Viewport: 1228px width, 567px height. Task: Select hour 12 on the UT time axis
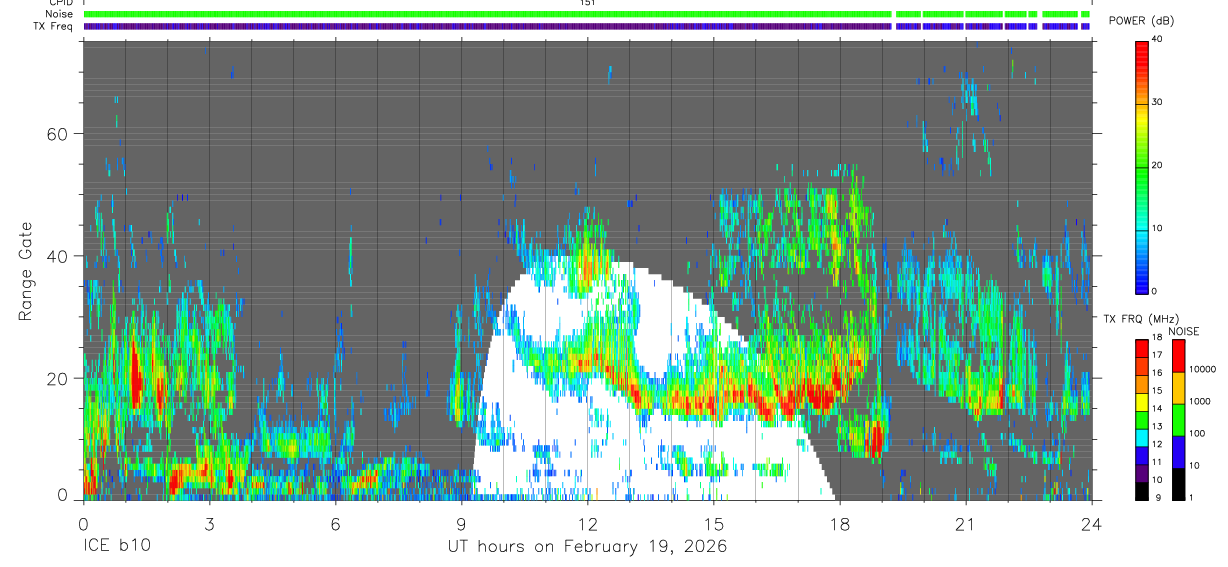coord(587,524)
